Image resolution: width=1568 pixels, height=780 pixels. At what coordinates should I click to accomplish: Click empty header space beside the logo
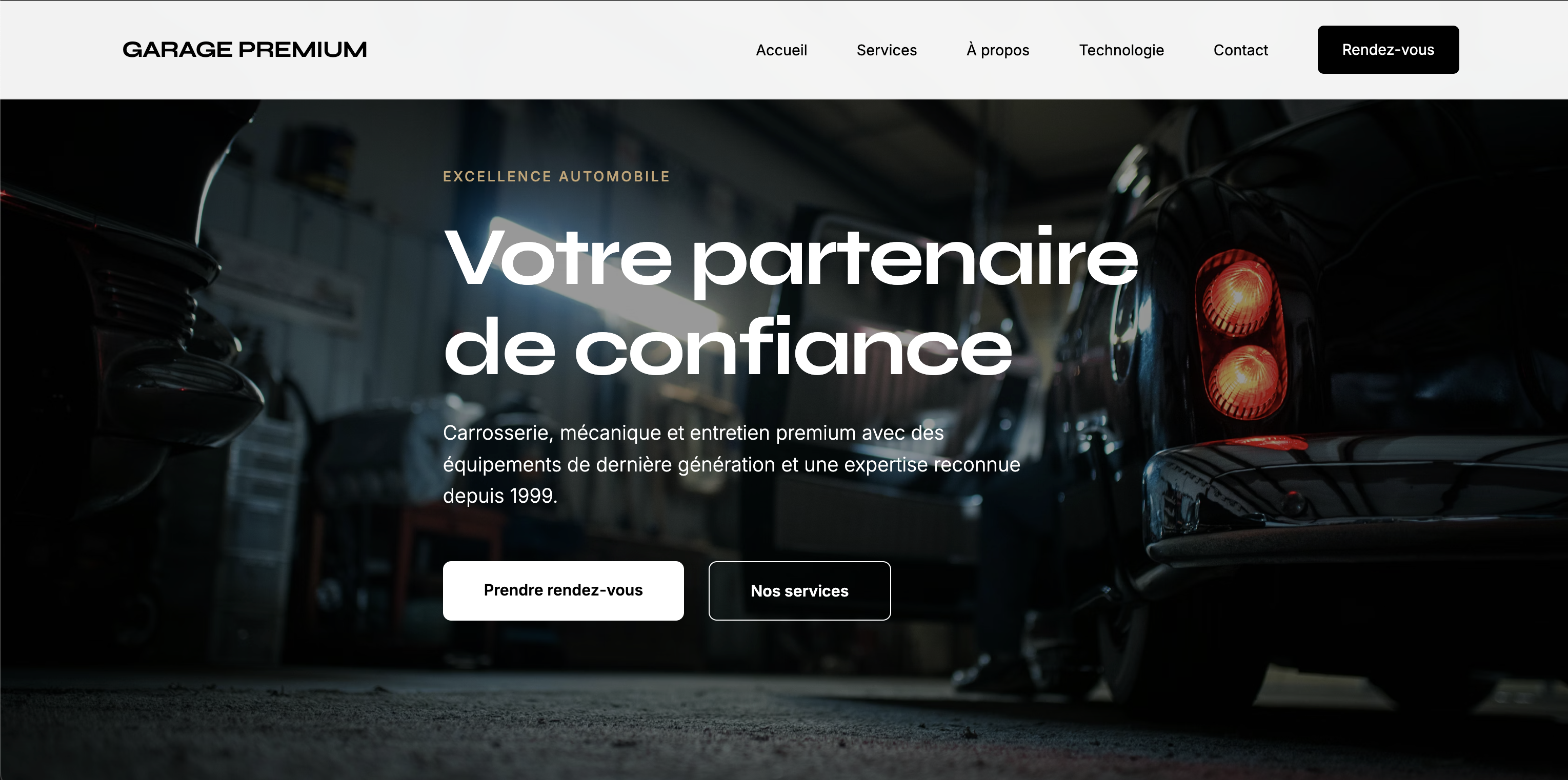tap(548, 50)
